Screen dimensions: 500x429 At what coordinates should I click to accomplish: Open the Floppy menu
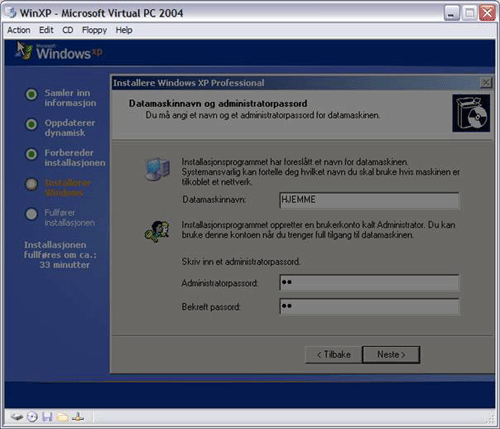coord(94,30)
